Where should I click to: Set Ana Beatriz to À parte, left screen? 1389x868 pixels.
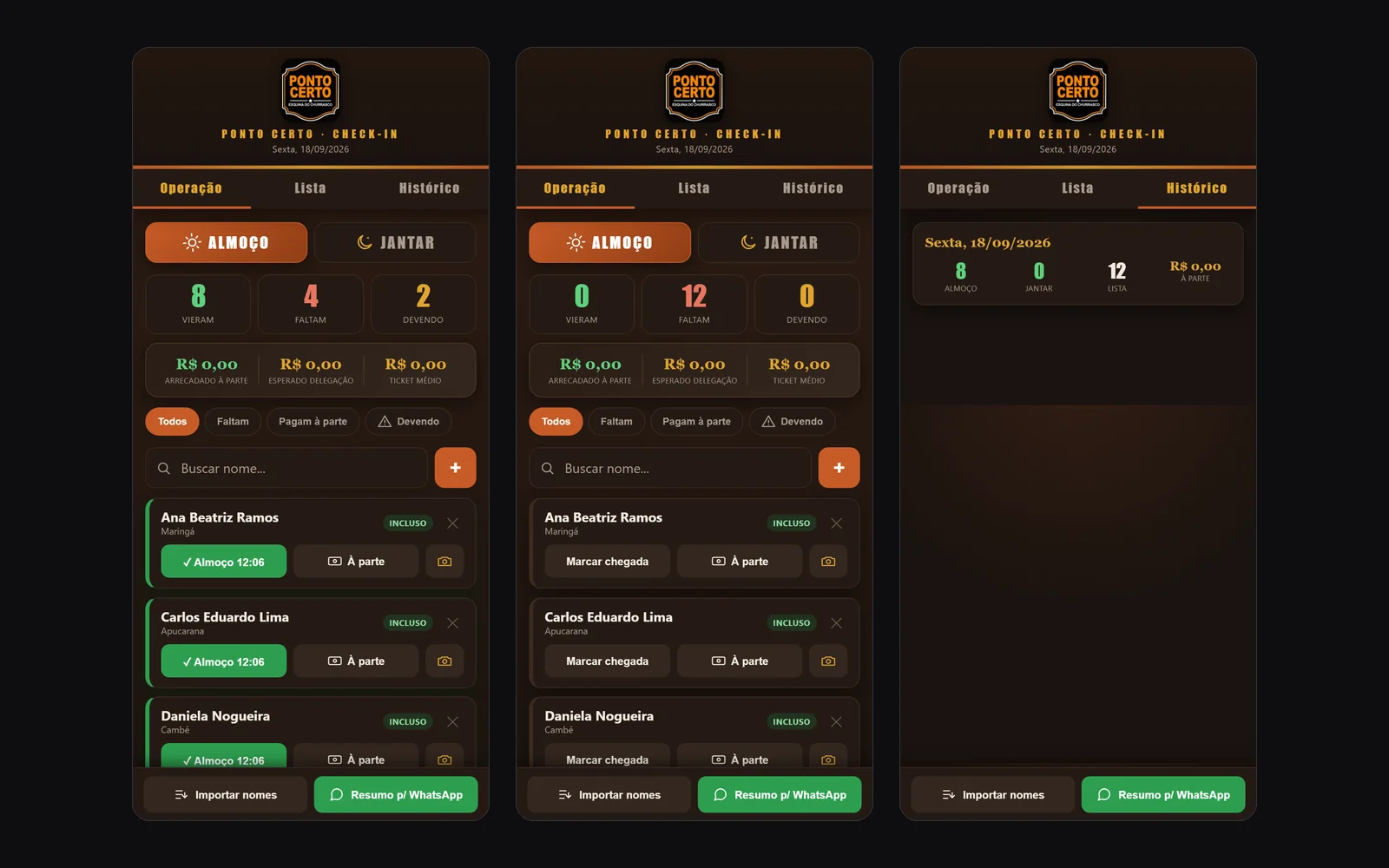tap(356, 562)
